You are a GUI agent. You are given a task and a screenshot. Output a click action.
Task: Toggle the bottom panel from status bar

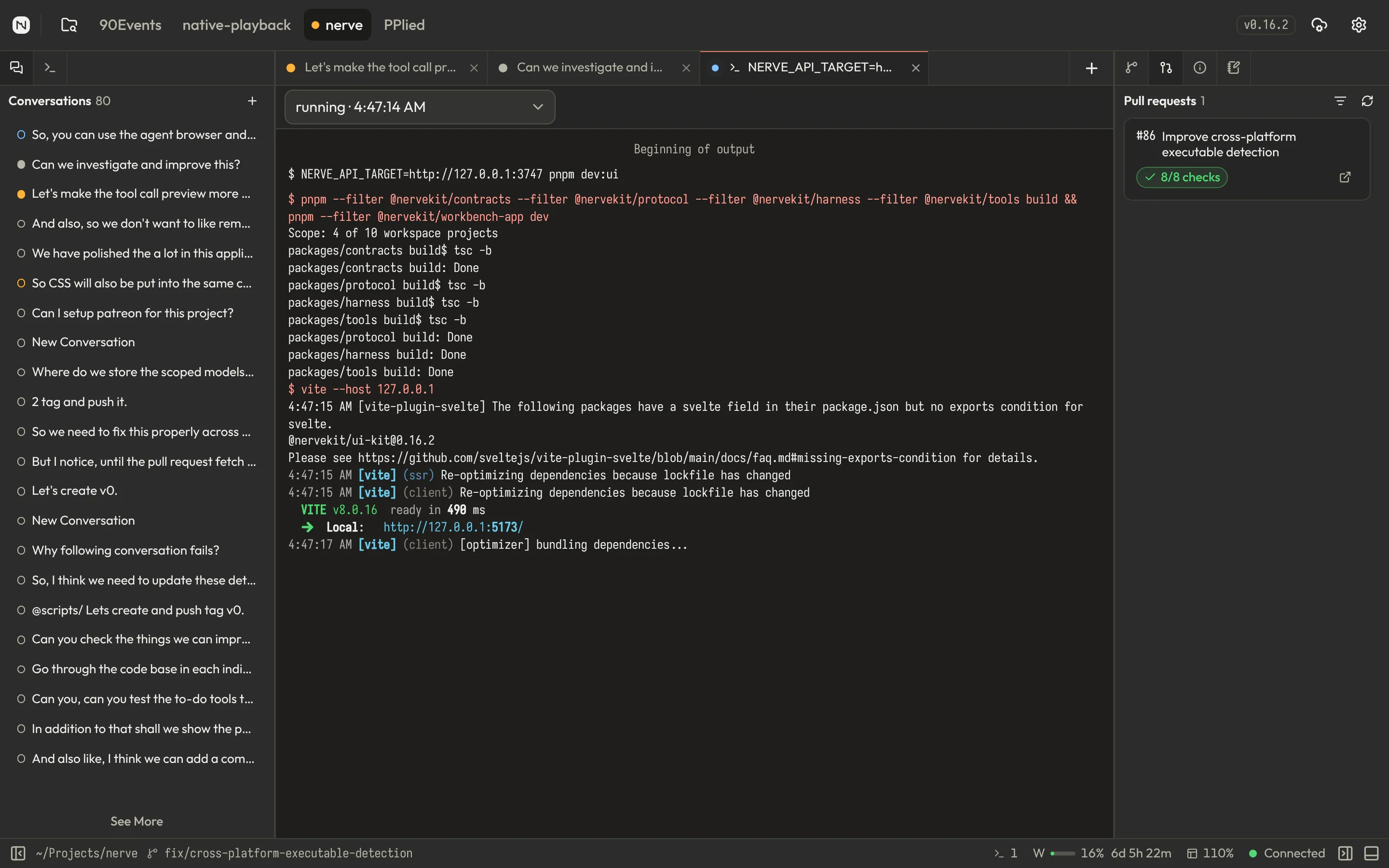click(x=1372, y=853)
